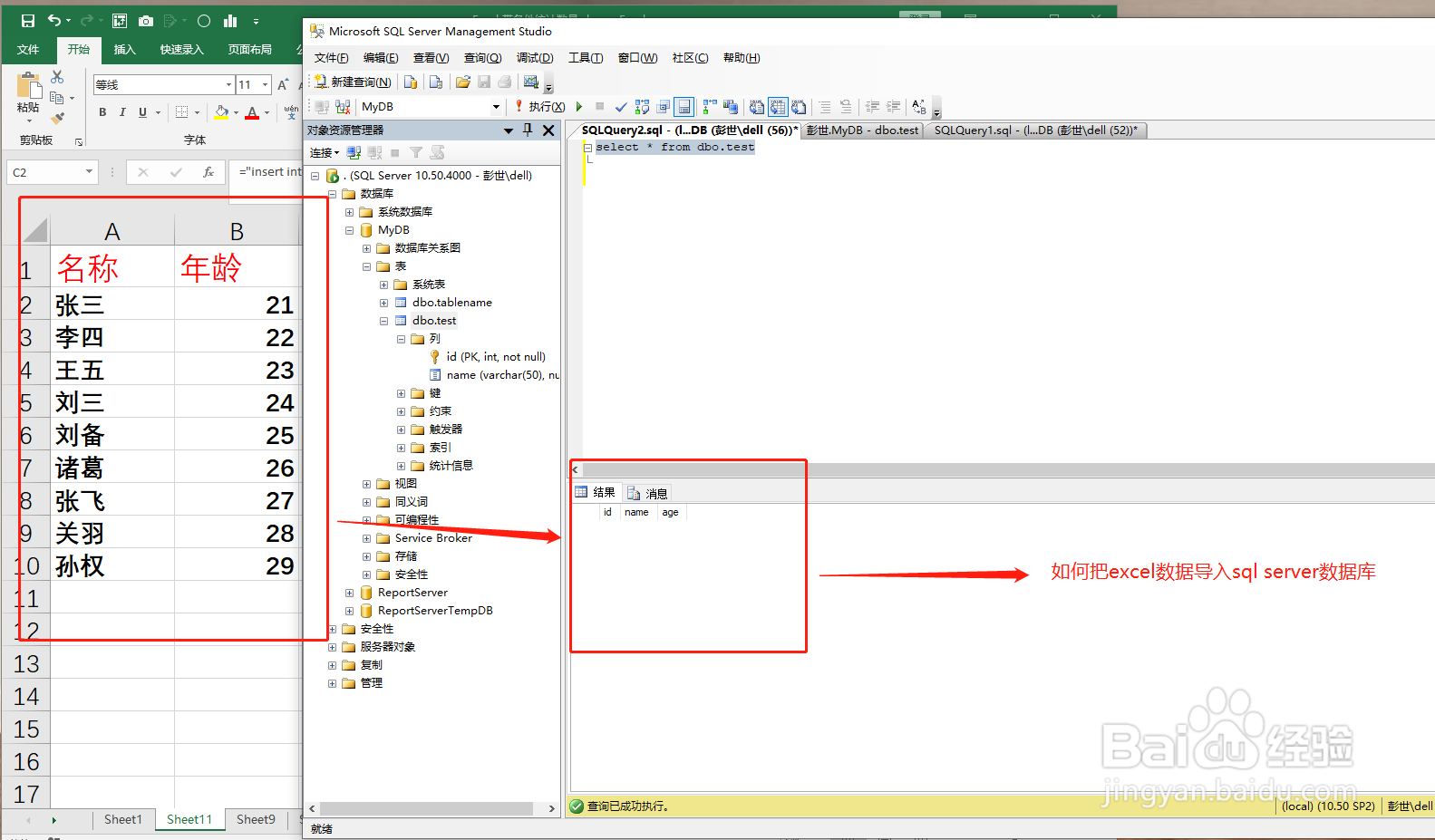Collapse the dbo.test table node

click(383, 321)
